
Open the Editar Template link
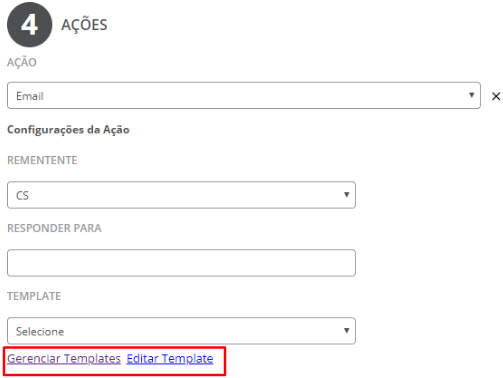tap(170, 359)
